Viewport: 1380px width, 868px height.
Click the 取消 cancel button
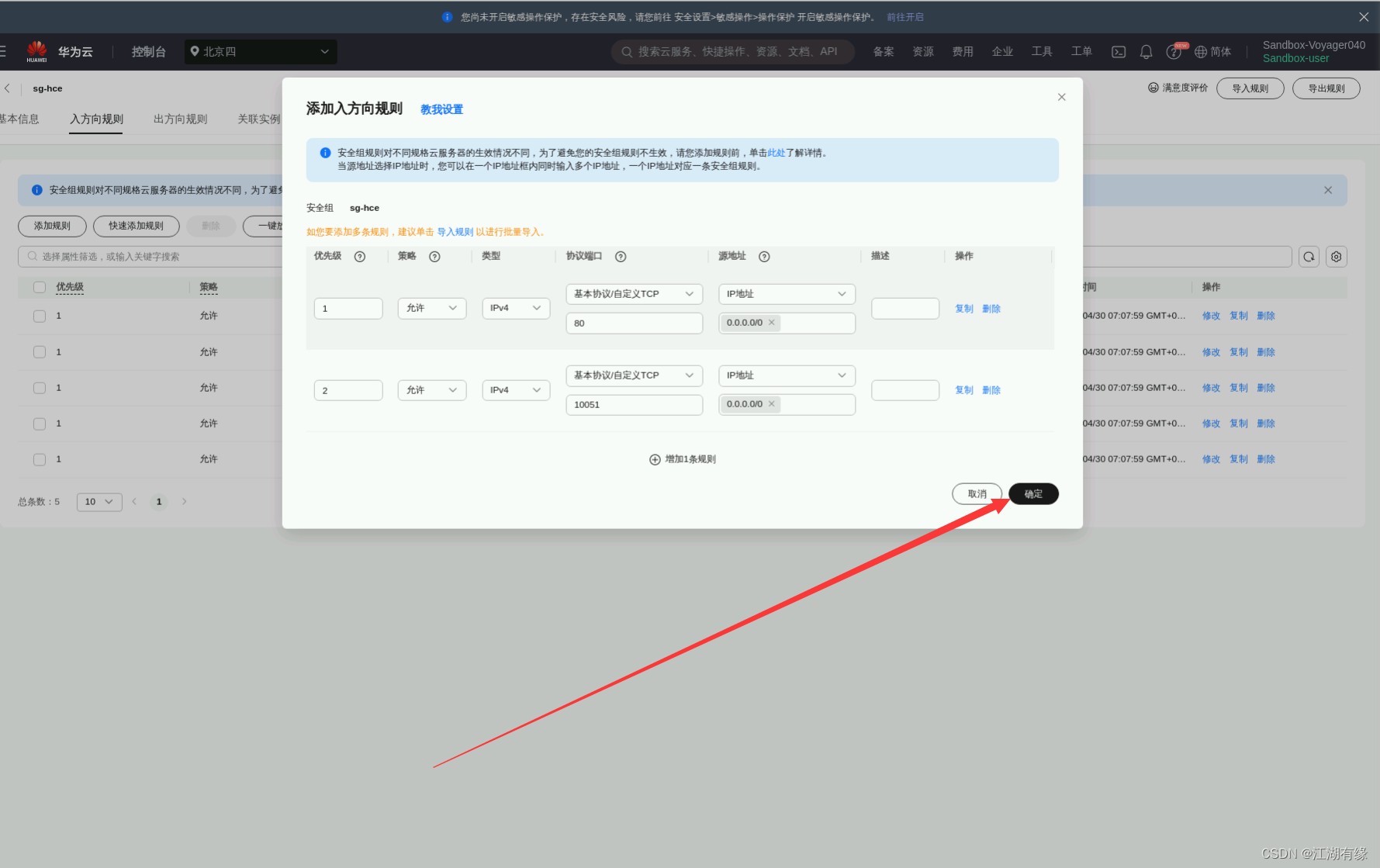coord(977,494)
